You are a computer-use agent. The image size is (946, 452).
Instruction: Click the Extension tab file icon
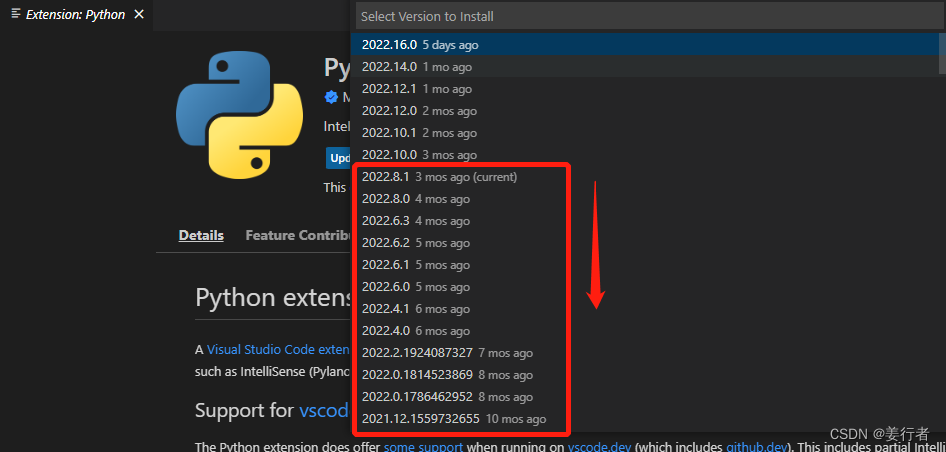pos(16,14)
